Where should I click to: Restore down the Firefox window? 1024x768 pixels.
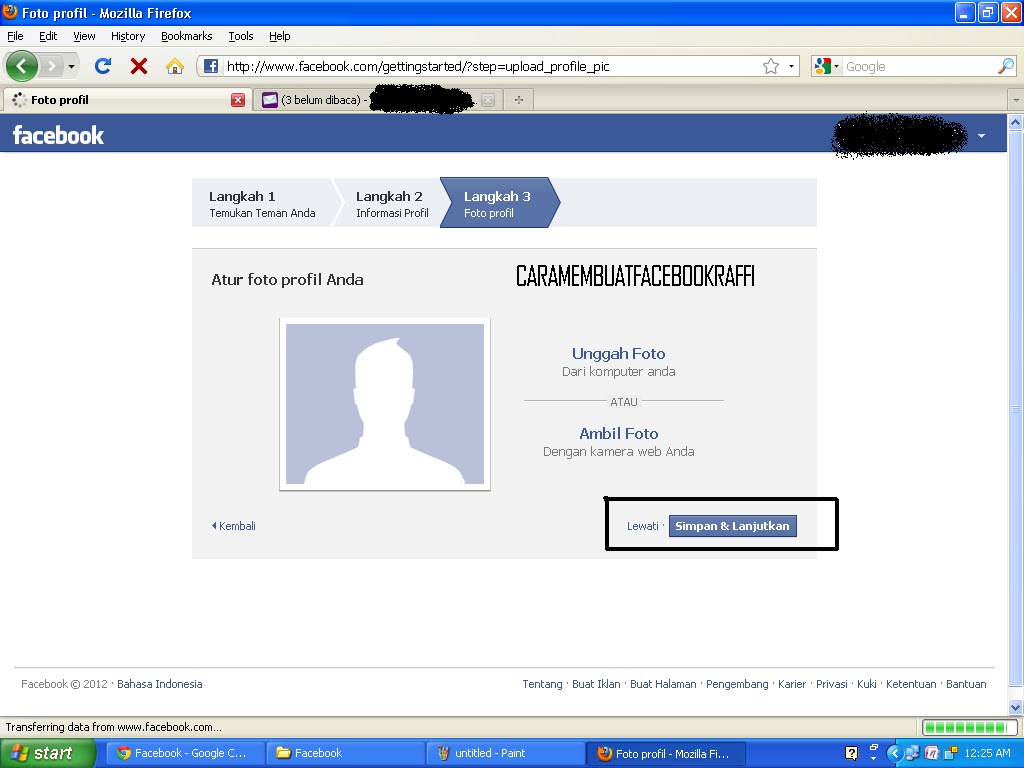[x=987, y=12]
